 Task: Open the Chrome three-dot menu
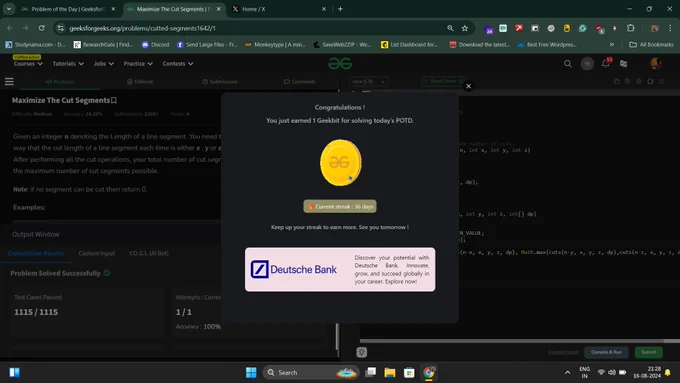click(670, 28)
